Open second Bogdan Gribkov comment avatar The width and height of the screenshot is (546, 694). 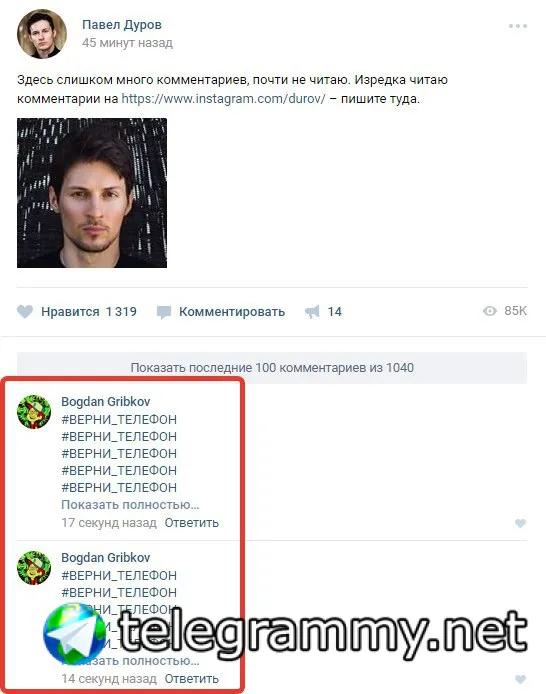pos(34,567)
